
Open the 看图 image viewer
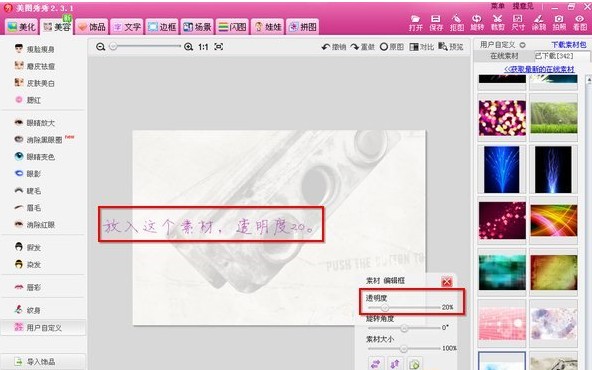pos(580,23)
